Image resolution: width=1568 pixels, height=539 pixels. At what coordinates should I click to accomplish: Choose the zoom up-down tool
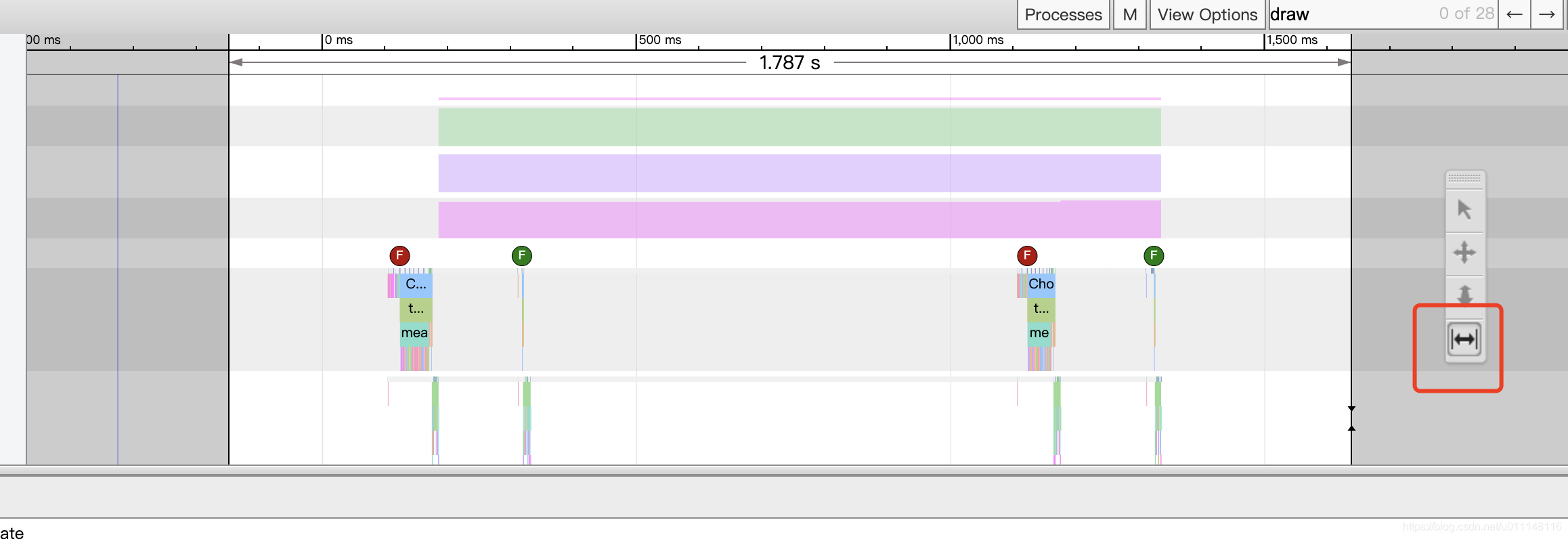[1464, 295]
